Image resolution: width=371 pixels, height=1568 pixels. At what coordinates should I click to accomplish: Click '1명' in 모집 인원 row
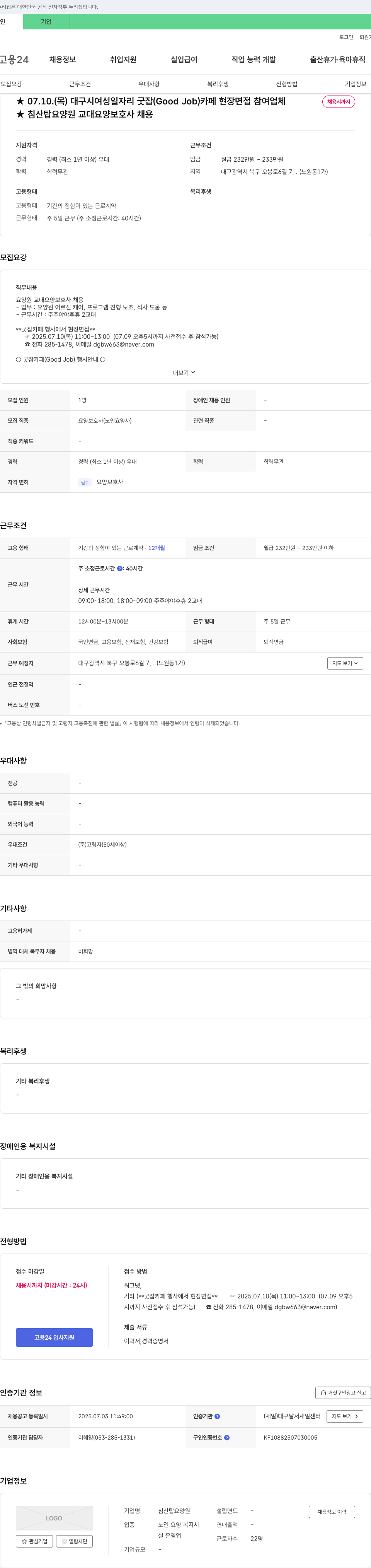click(x=82, y=401)
